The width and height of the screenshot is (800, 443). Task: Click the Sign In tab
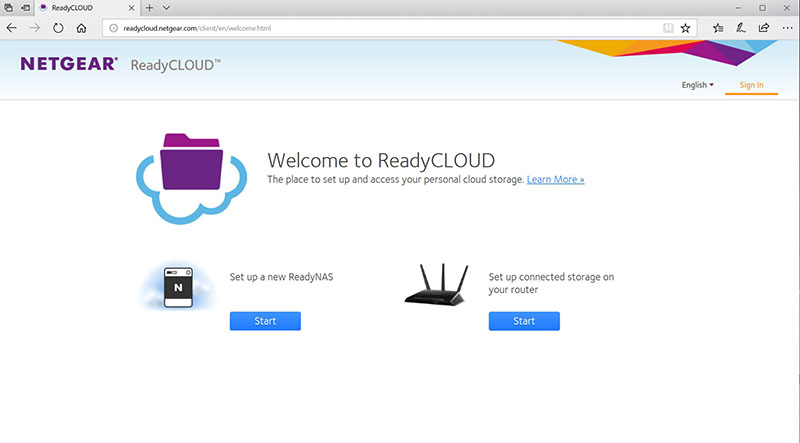(752, 85)
